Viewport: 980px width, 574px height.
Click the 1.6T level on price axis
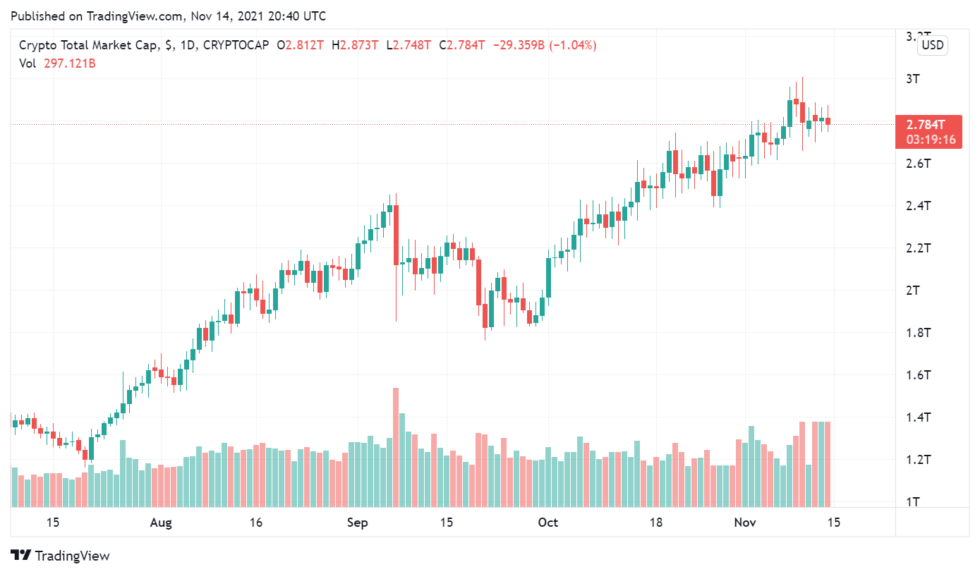click(x=917, y=375)
